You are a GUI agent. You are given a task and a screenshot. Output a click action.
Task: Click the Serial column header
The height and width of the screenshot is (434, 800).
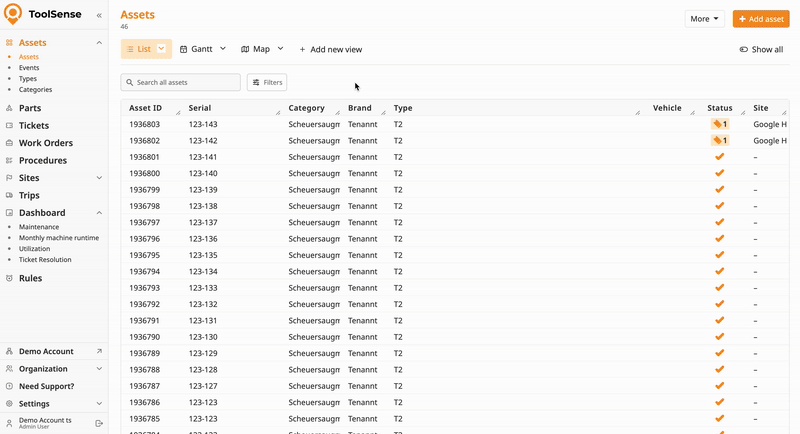199,108
